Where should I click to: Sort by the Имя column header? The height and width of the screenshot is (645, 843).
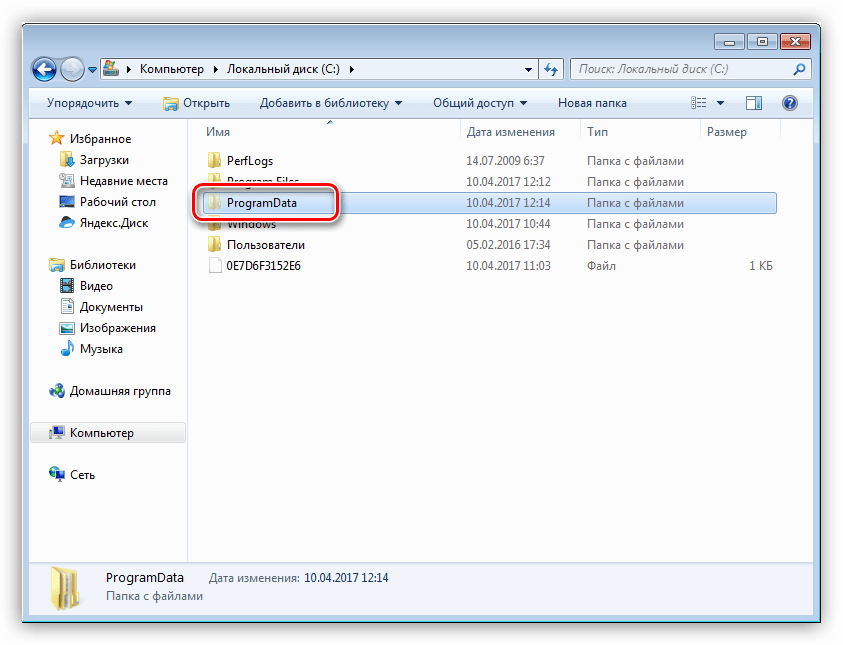pos(218,132)
